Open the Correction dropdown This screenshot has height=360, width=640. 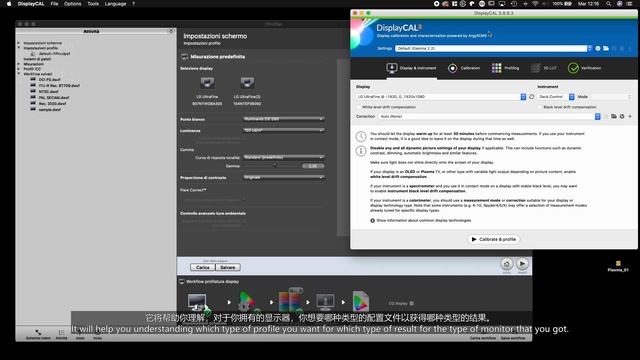[x=489, y=116]
